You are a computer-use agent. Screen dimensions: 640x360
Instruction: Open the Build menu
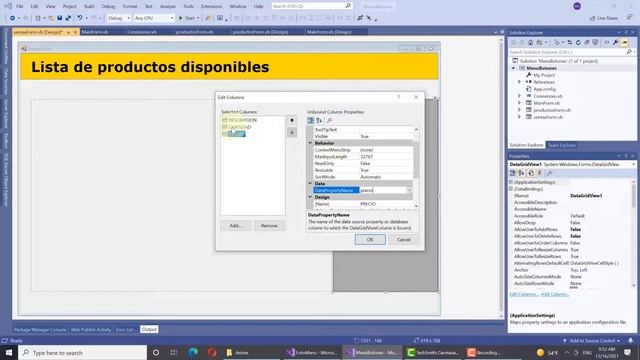coord(89,7)
